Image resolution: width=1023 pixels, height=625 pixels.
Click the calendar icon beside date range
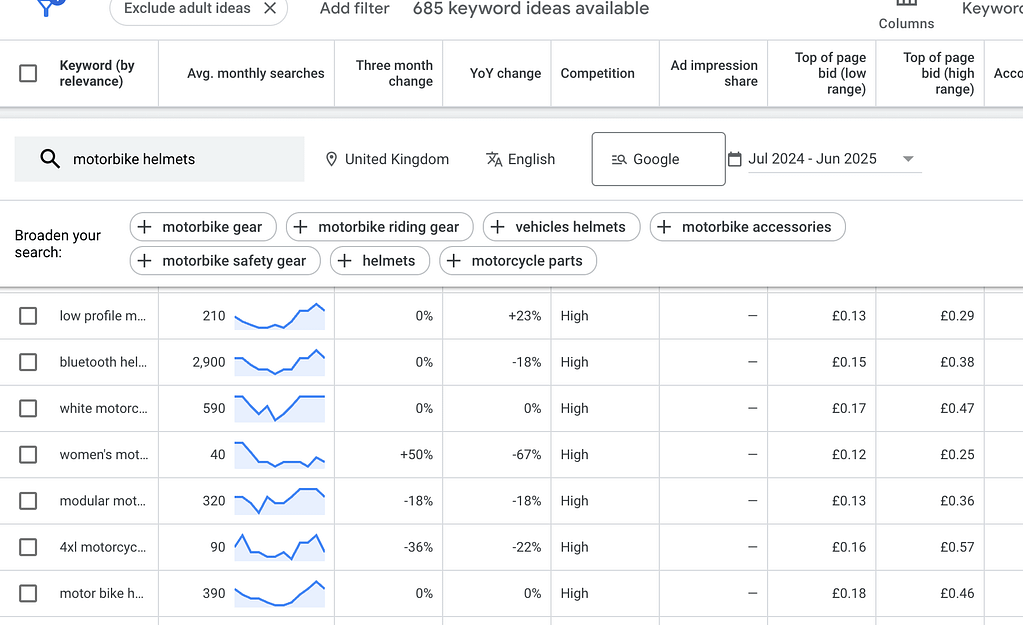(x=735, y=159)
